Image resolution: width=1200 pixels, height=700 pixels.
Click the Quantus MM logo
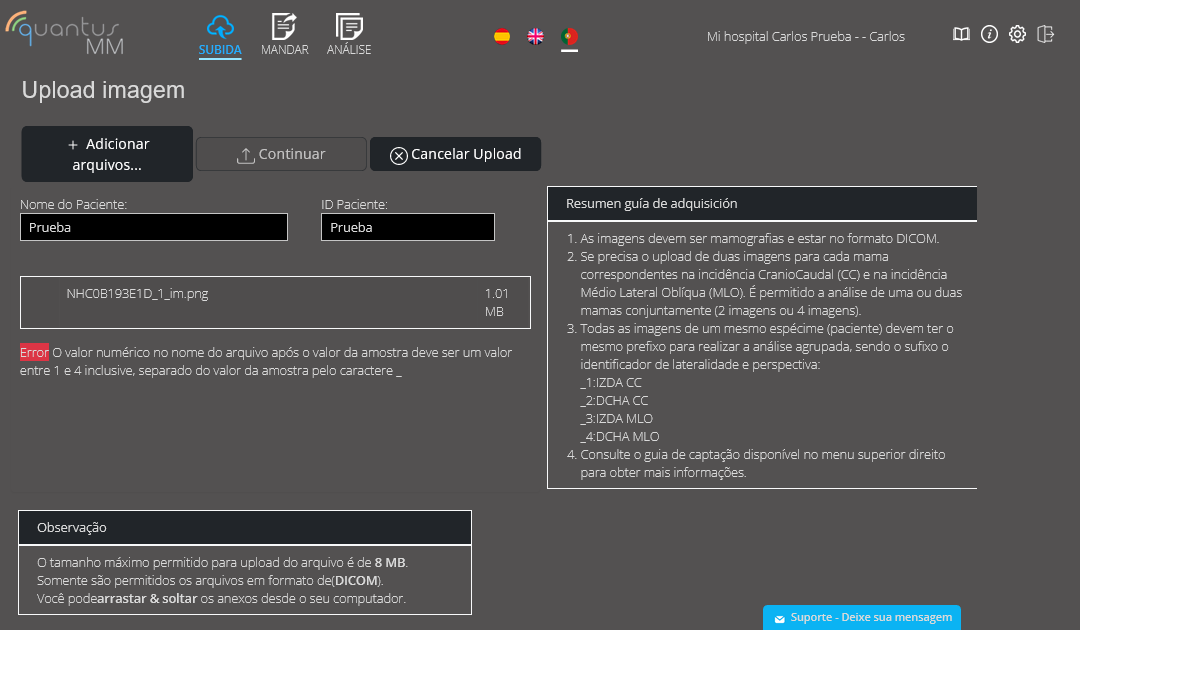click(x=65, y=33)
